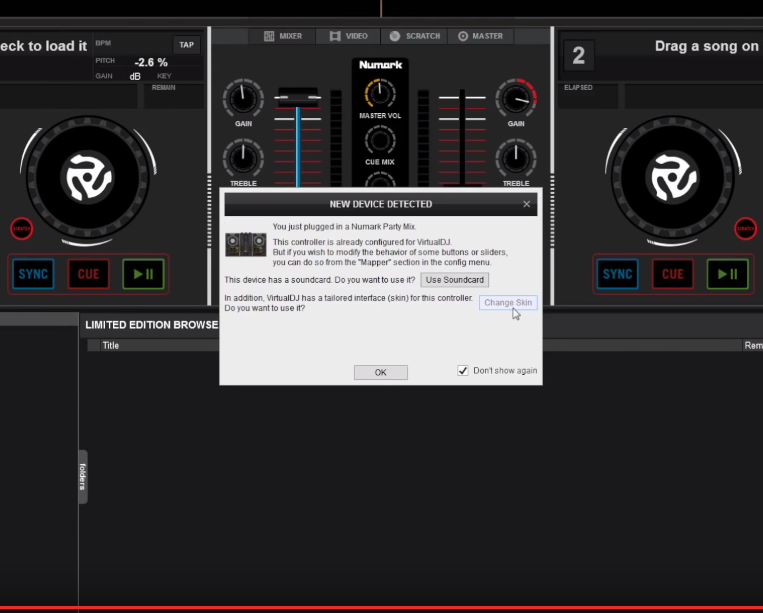Click the REMAIN time label

point(164,88)
